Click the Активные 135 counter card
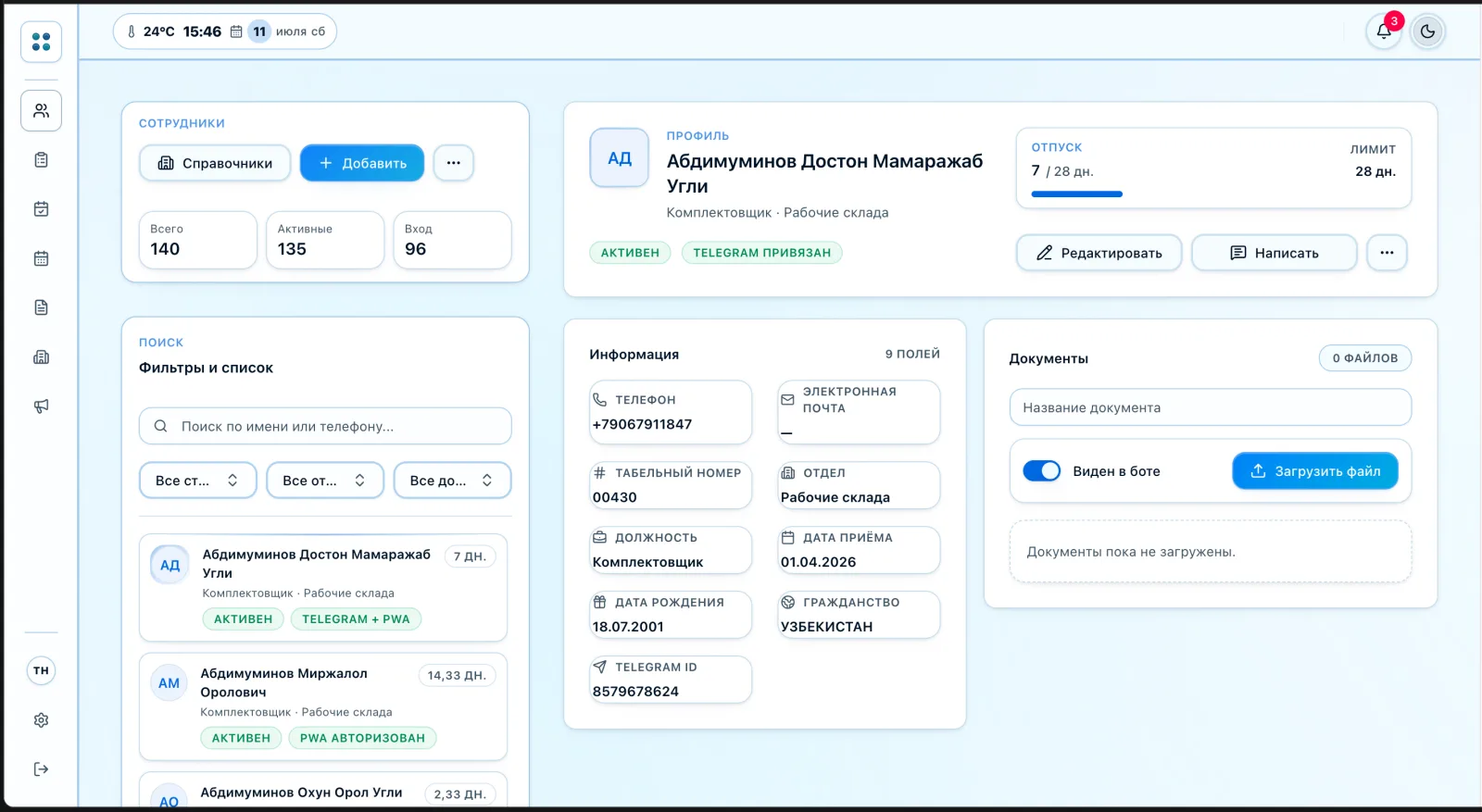1482x812 pixels. point(325,240)
